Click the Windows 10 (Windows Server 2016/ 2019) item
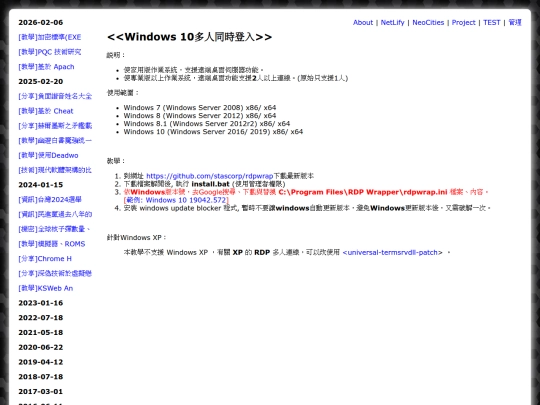The image size is (540, 405). click(x=213, y=132)
